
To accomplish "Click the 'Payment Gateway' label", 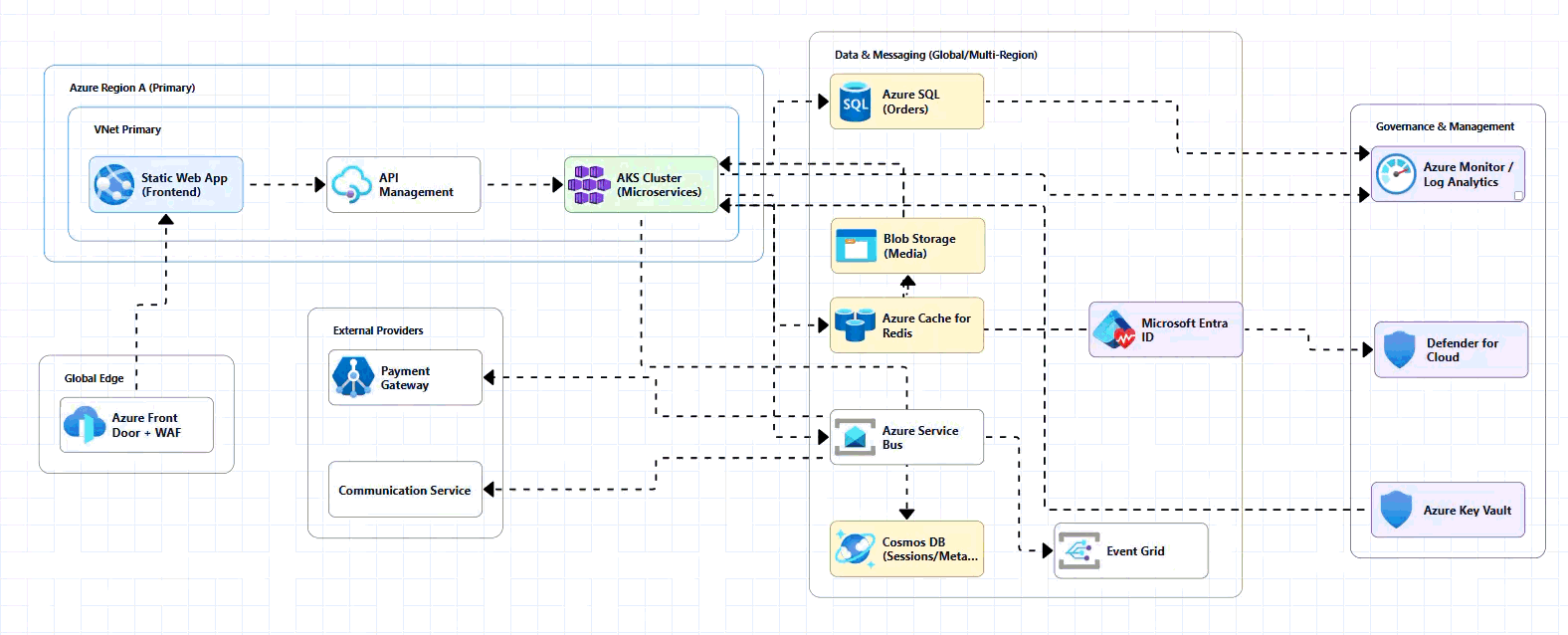I will pos(405,378).
